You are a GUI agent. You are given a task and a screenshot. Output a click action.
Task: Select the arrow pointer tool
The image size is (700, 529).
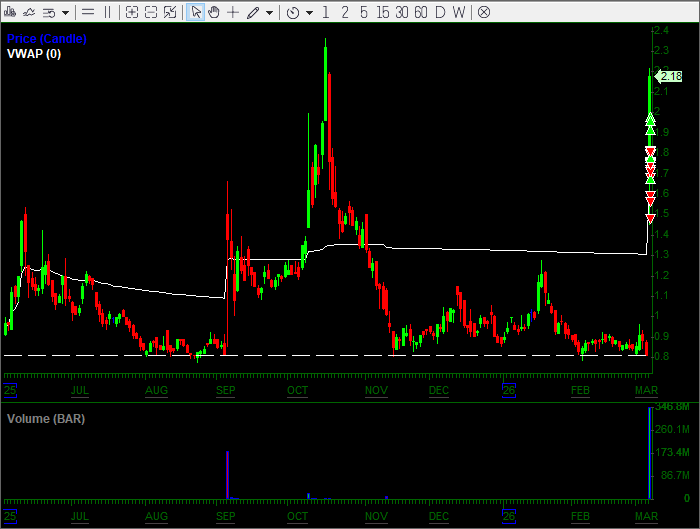[196, 12]
